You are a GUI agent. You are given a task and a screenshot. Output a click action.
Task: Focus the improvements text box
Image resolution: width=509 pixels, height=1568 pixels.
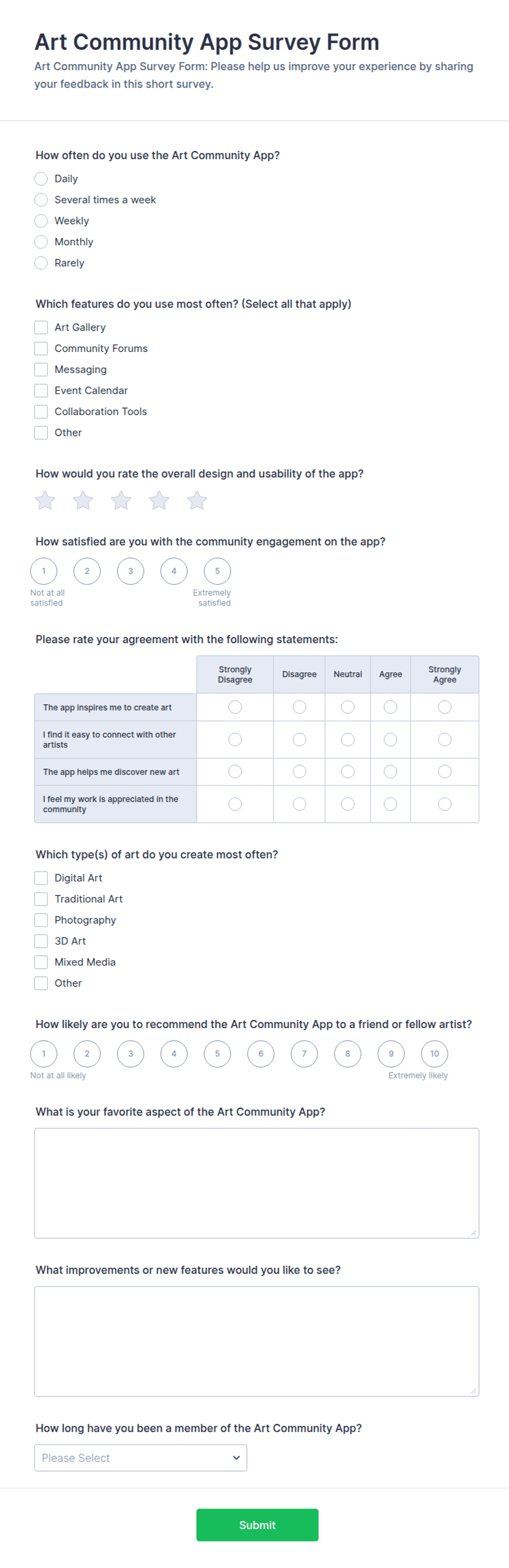[256, 1341]
